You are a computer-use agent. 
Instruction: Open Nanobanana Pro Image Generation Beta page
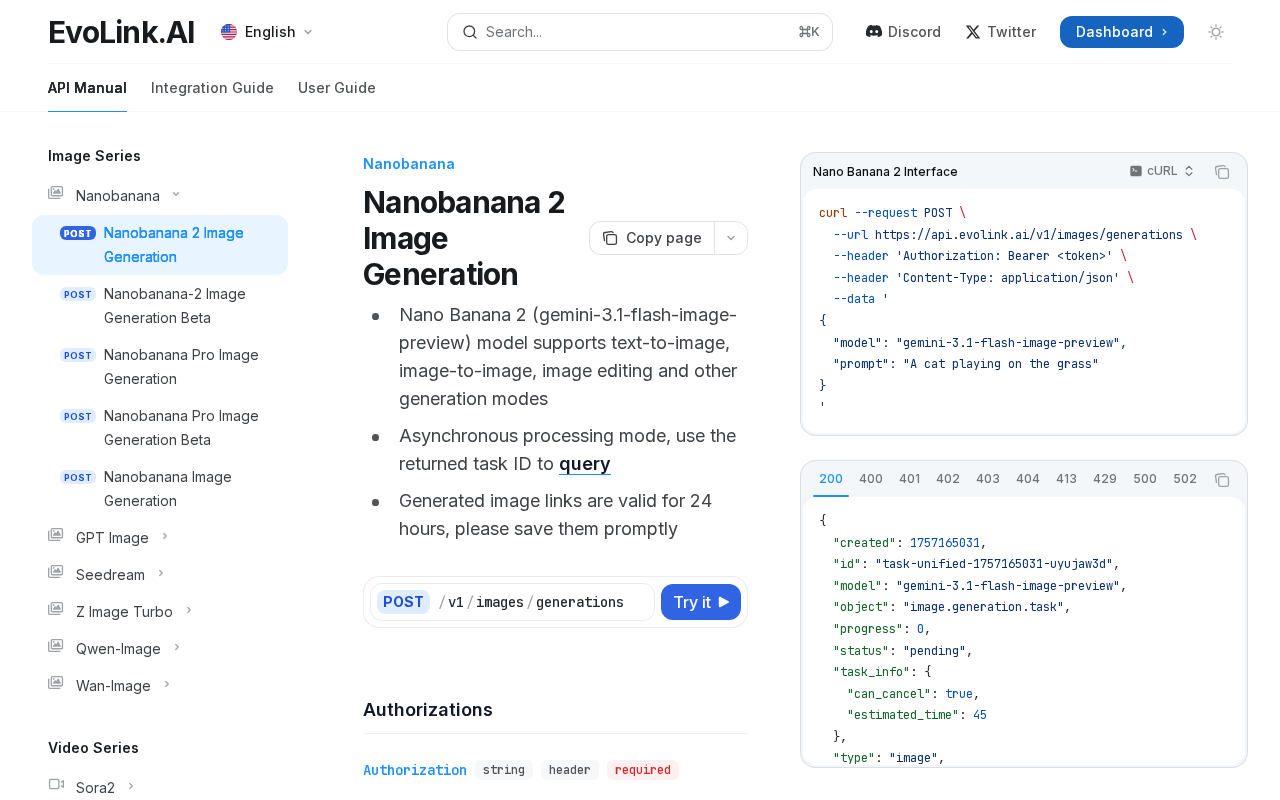181,428
